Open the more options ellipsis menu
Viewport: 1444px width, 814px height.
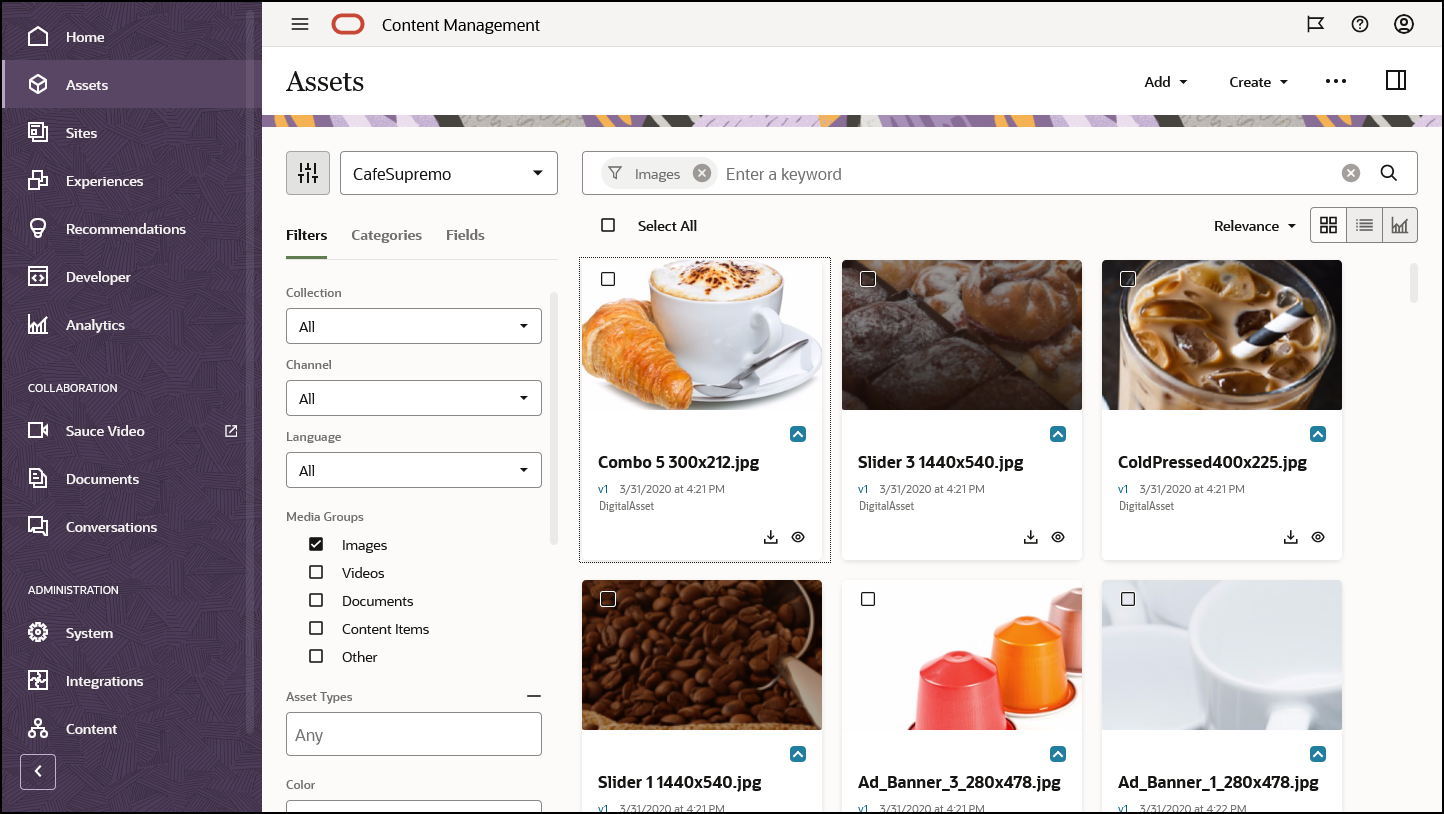(x=1336, y=81)
